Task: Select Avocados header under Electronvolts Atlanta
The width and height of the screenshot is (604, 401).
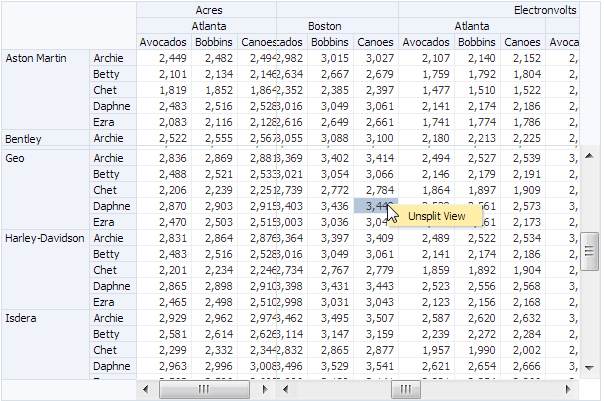Action: coord(426,42)
